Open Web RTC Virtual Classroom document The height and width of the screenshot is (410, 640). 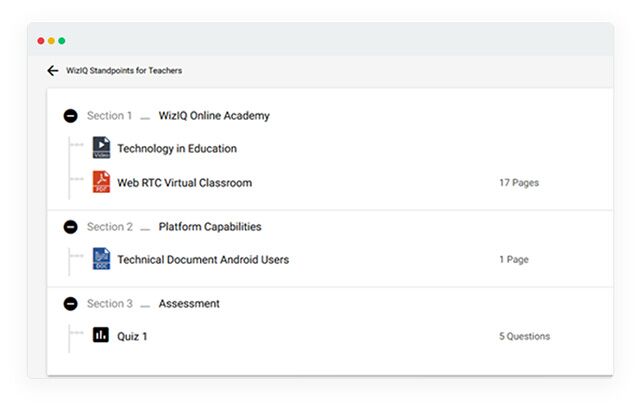pos(184,183)
